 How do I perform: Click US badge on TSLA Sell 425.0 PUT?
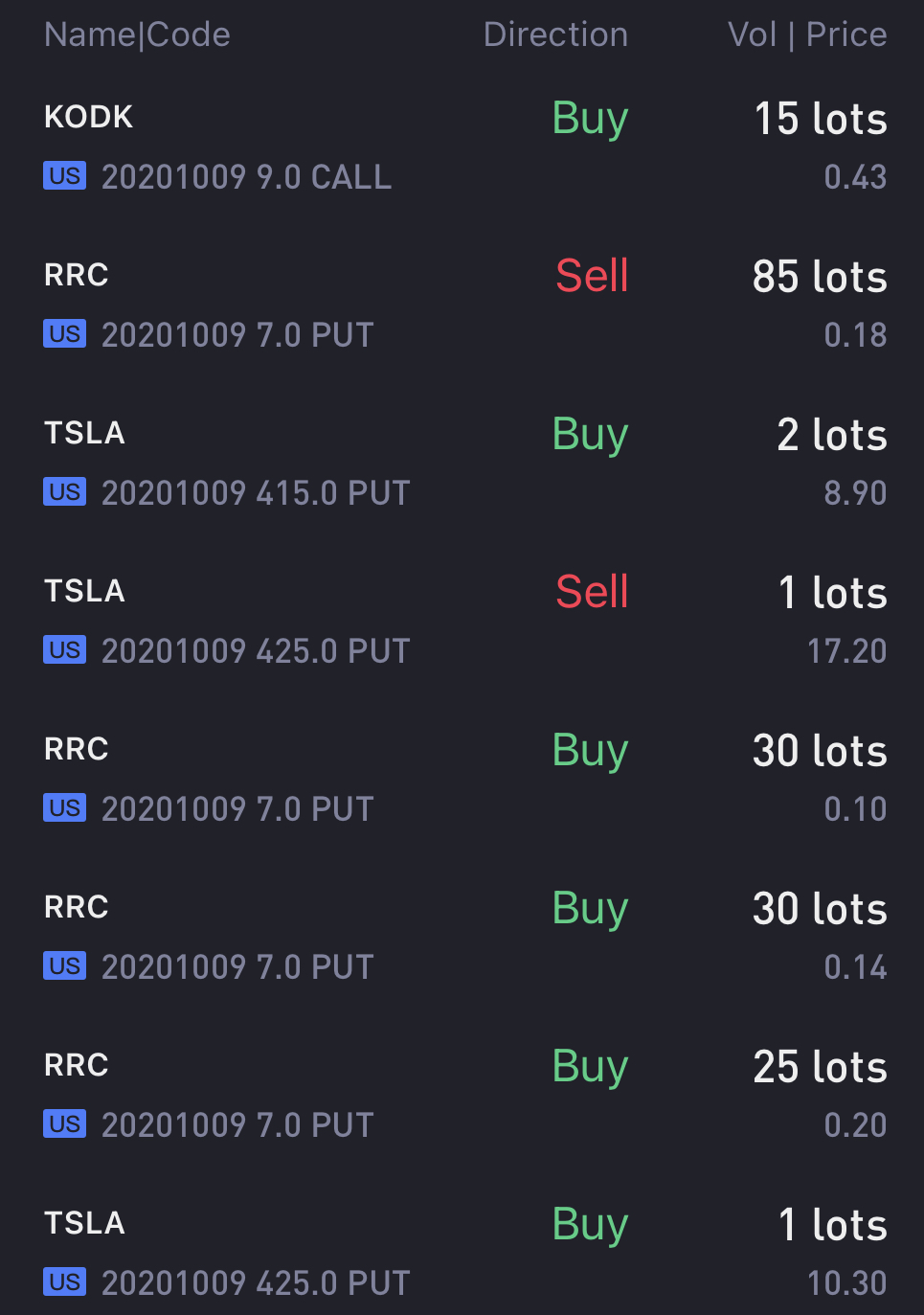coord(64,650)
